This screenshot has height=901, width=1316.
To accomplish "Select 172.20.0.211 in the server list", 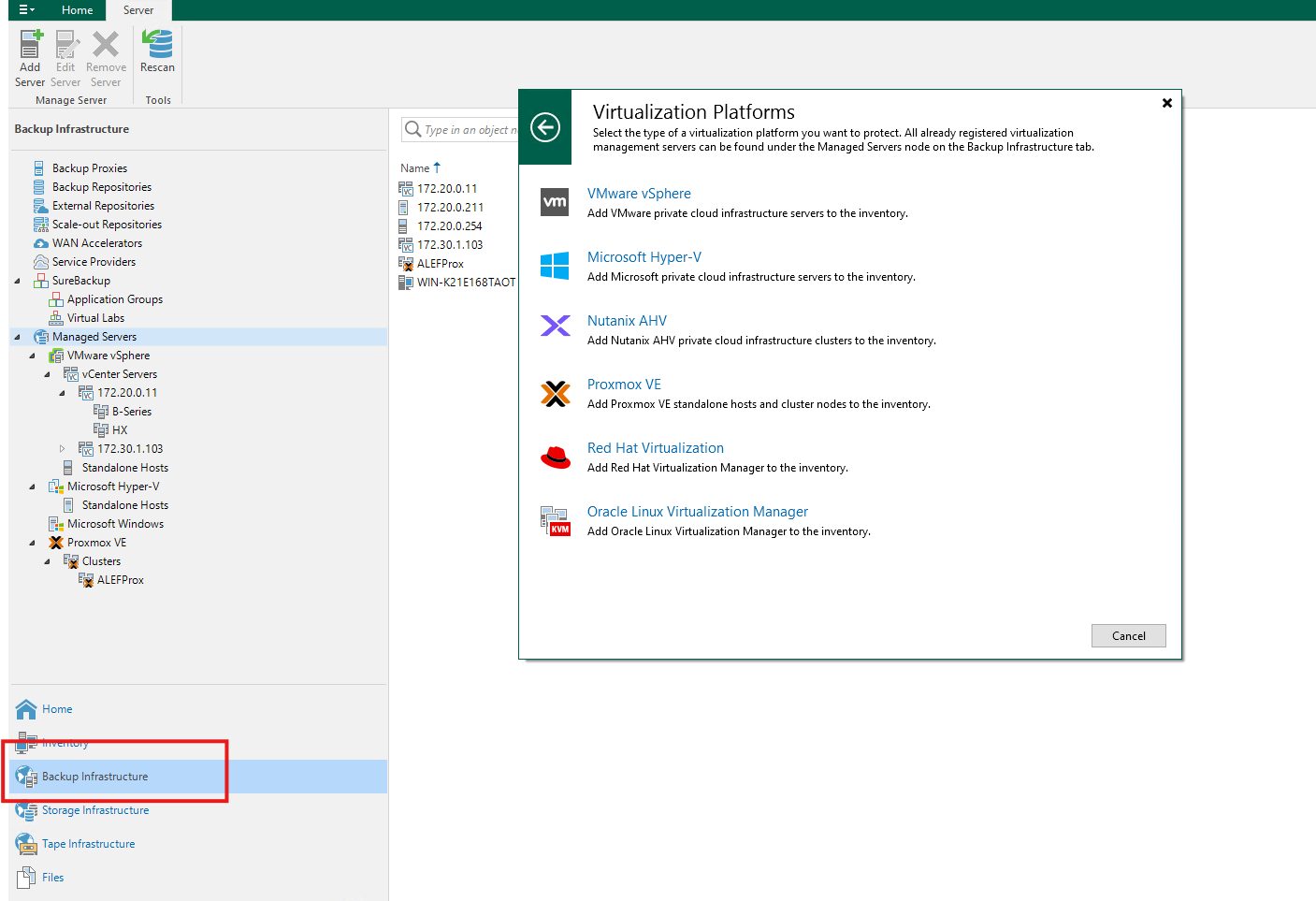I will [x=450, y=208].
